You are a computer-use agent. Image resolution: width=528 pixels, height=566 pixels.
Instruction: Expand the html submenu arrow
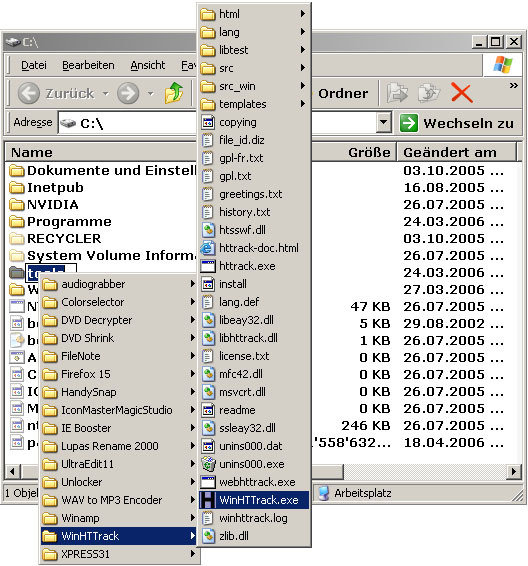click(302, 14)
